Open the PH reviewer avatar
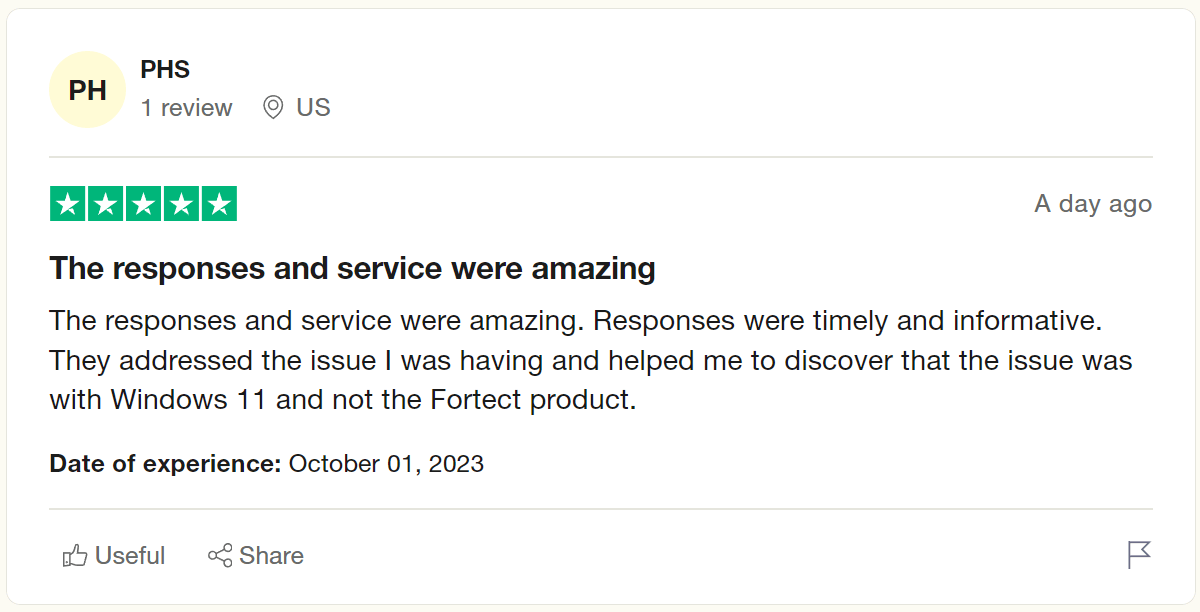This screenshot has width=1200, height=612. [x=88, y=90]
